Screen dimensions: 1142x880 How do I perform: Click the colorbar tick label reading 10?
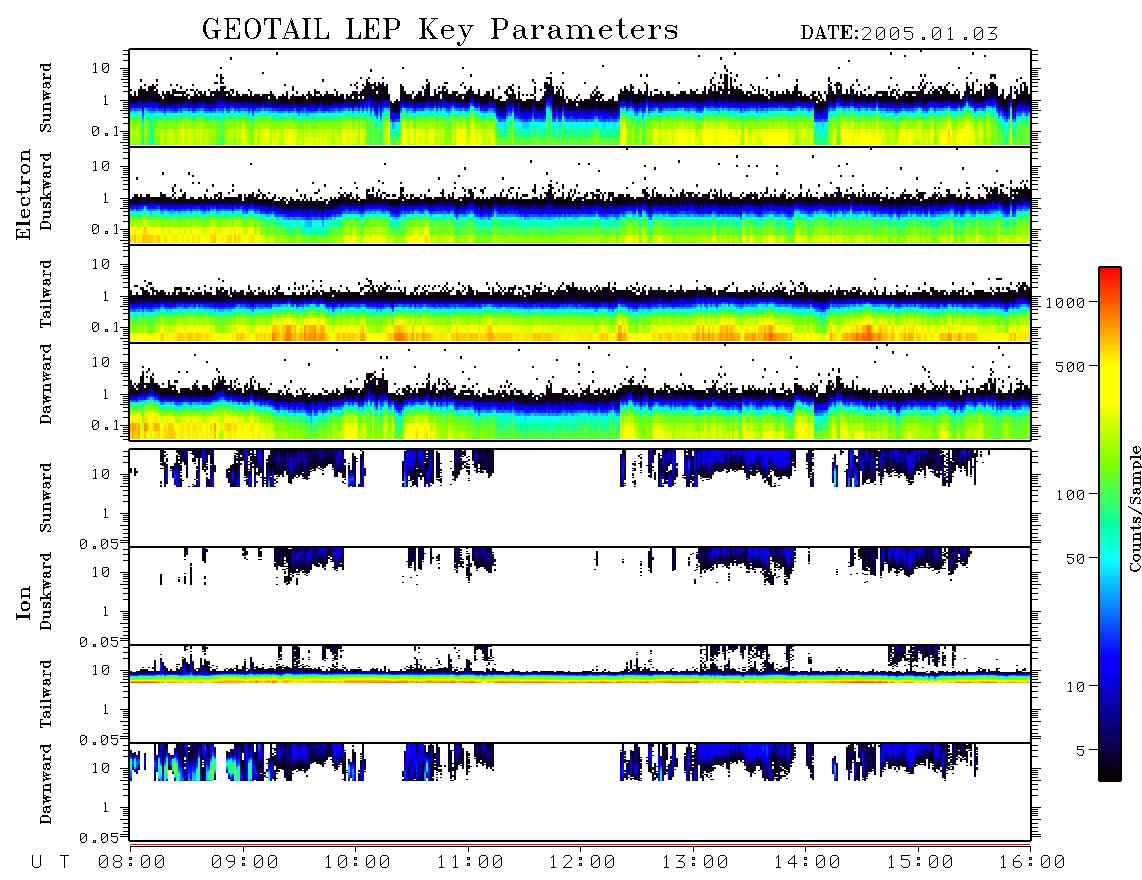point(1076,686)
